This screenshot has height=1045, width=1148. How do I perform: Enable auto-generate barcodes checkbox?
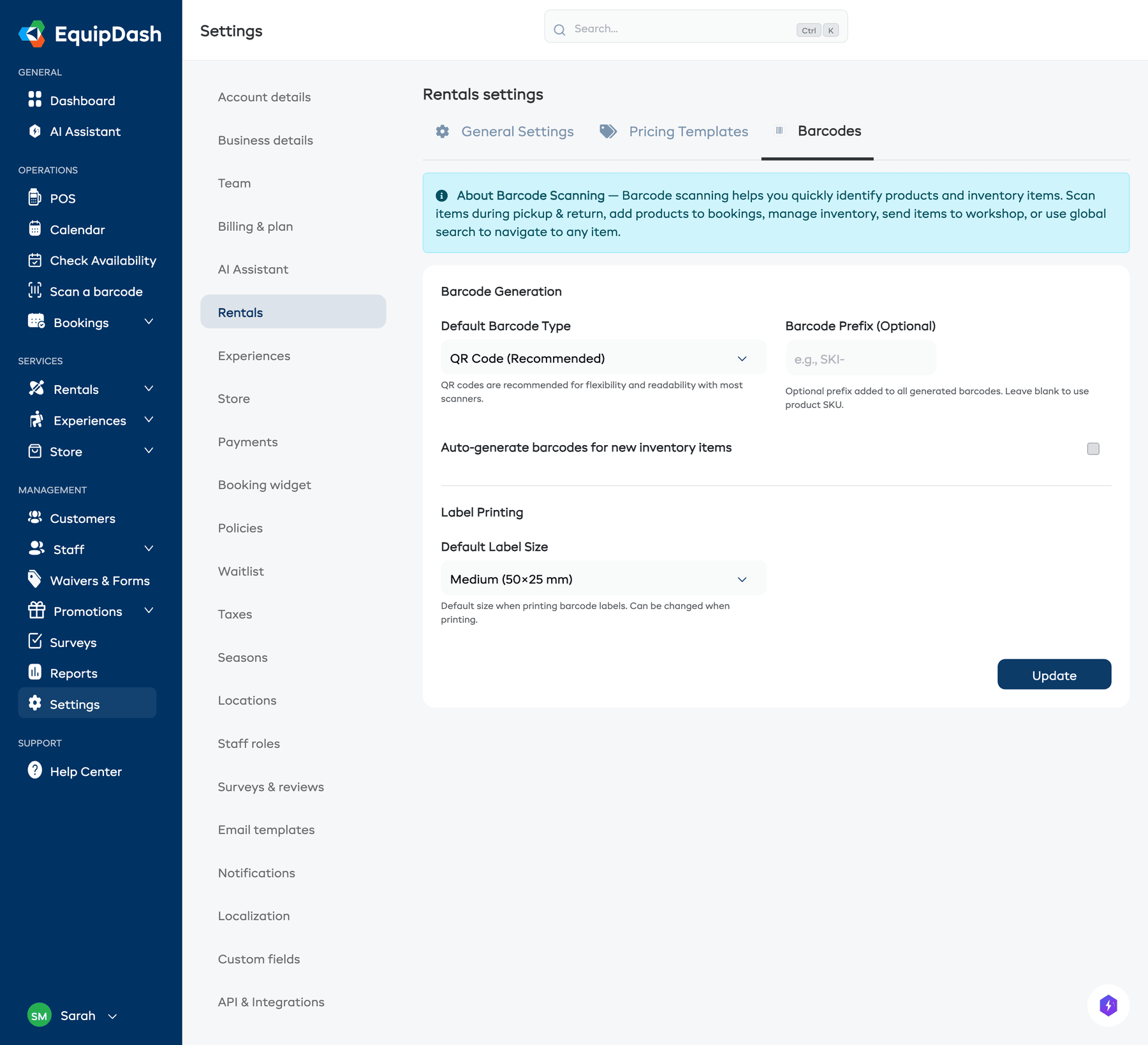1093,449
